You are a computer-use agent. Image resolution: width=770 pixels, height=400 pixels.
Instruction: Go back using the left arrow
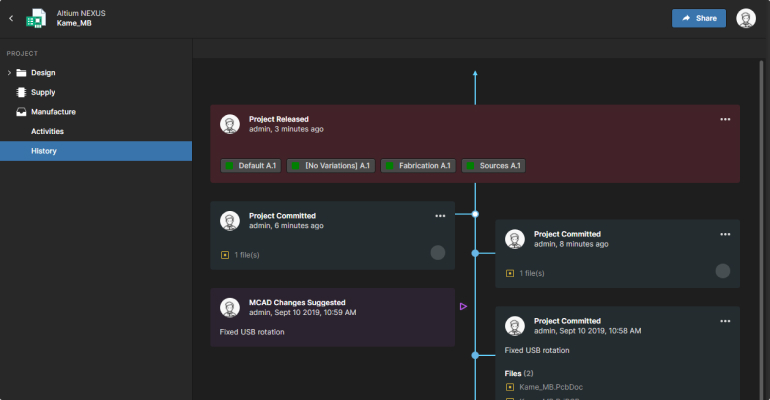(x=11, y=18)
